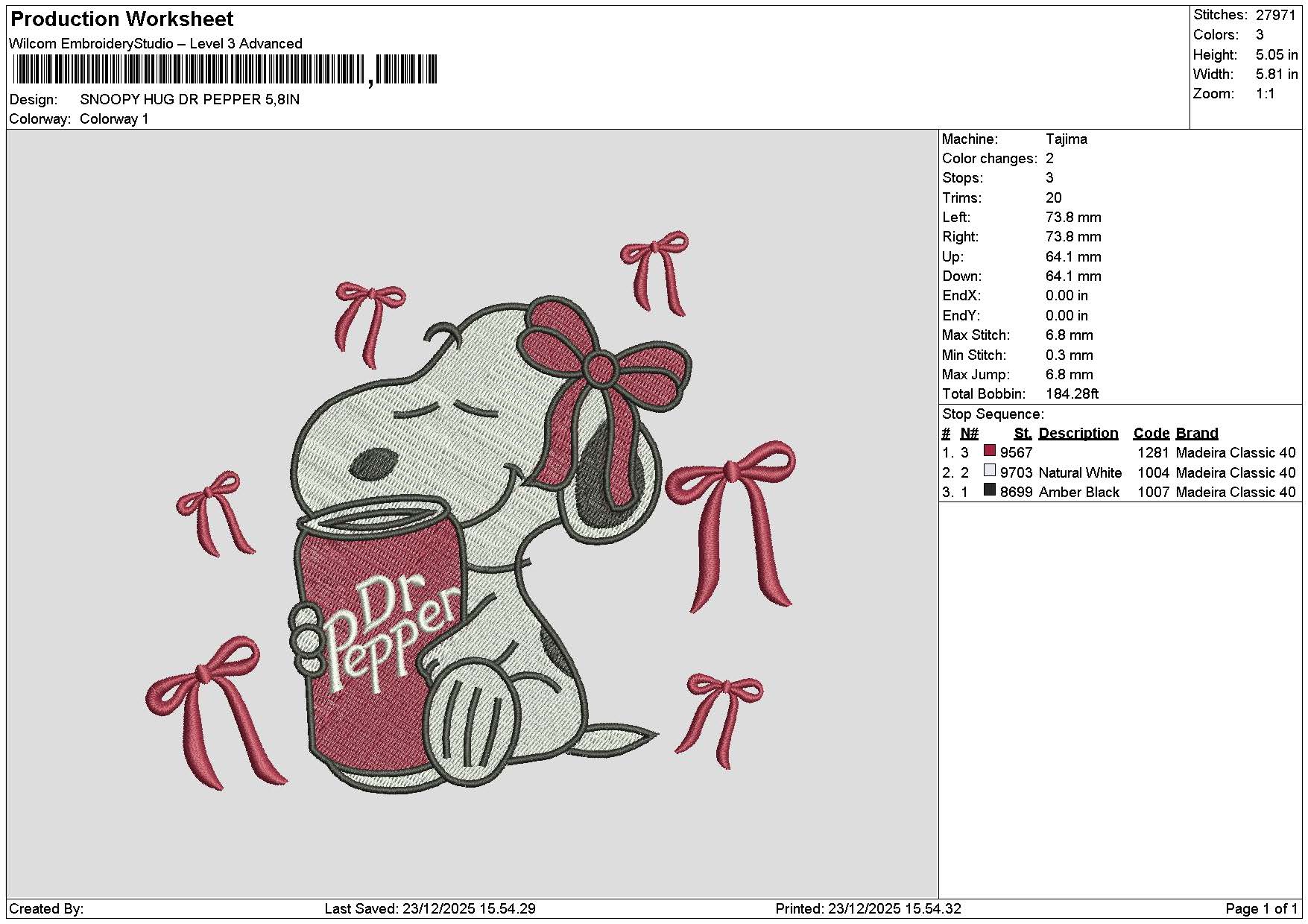Click the 'Down:' label
This screenshot has height=924, width=1308.
pos(962,276)
